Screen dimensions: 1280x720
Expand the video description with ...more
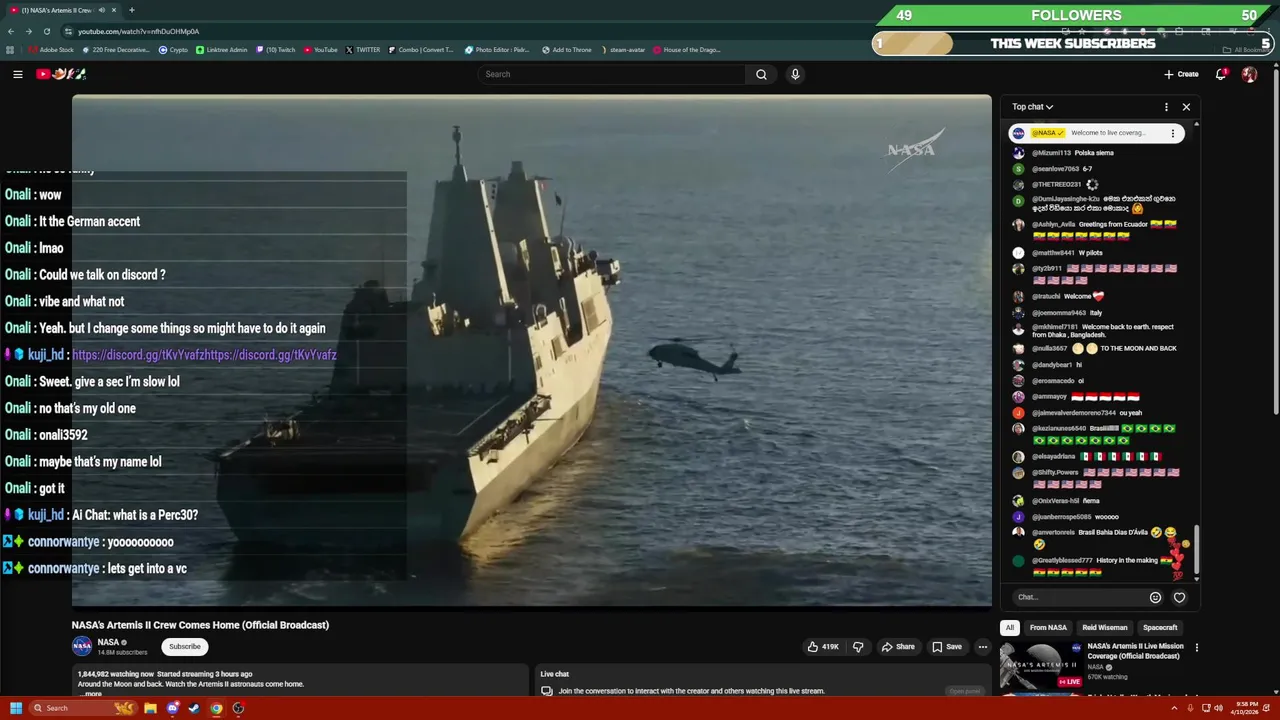point(90,693)
